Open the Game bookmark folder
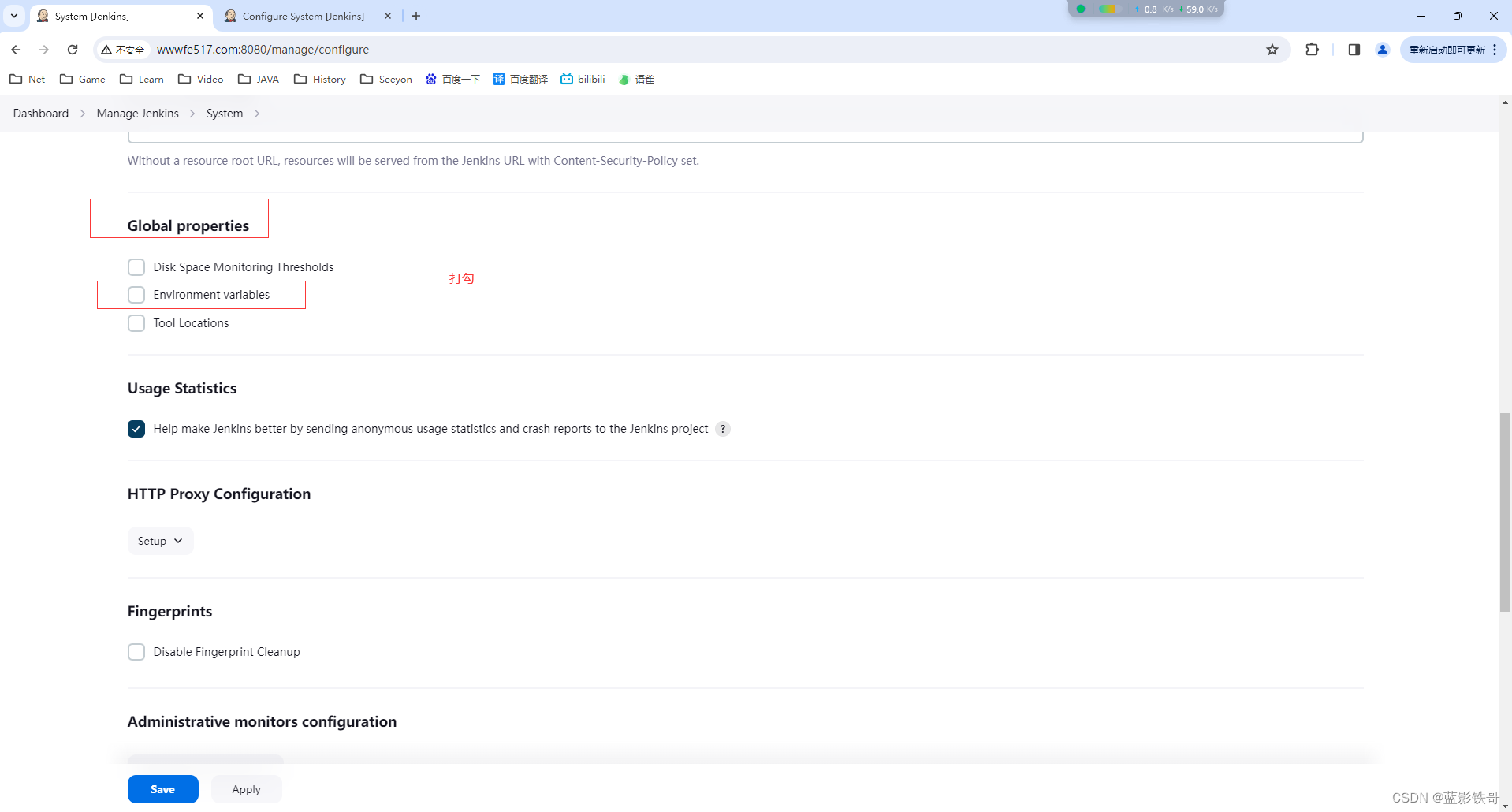The width and height of the screenshot is (1512, 812). 83,79
